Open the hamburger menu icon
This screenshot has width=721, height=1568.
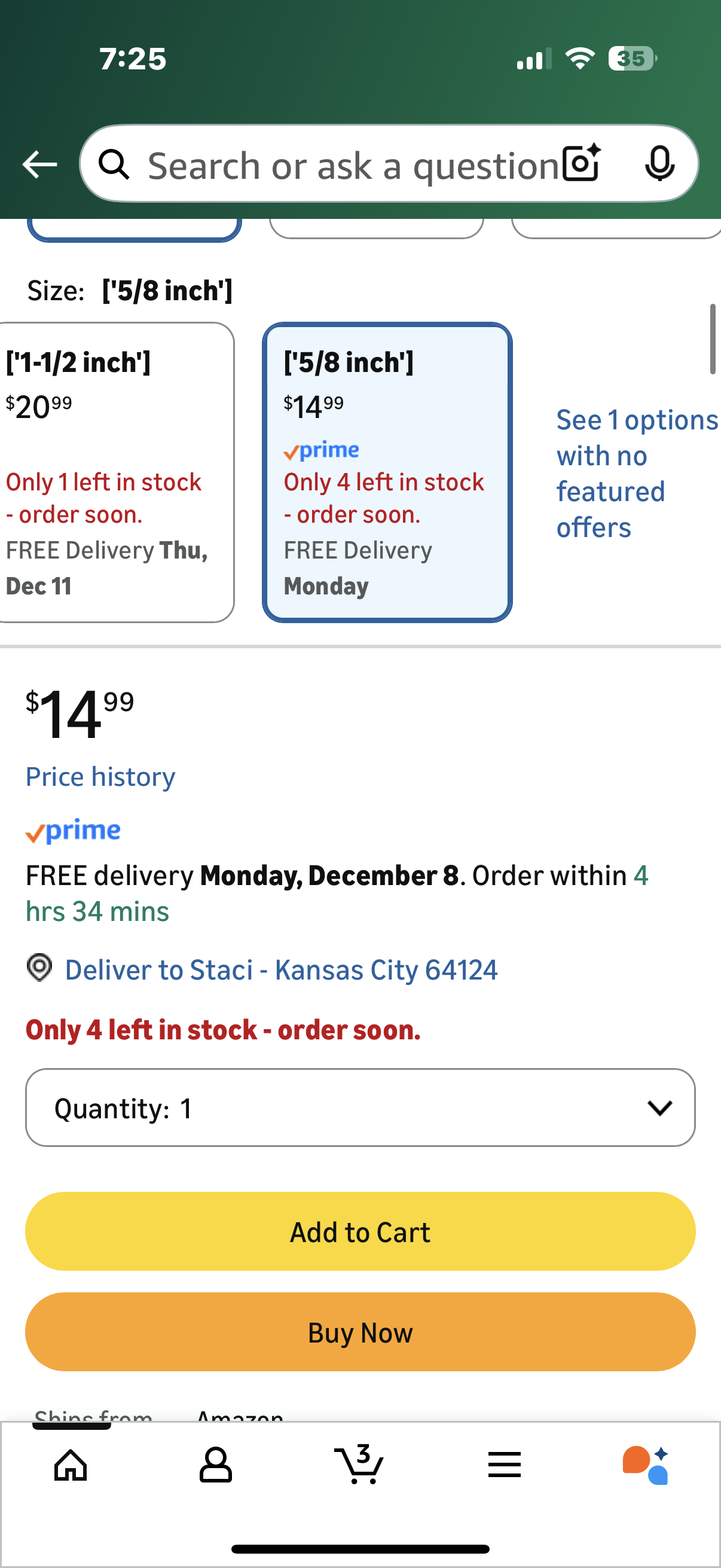click(504, 1465)
